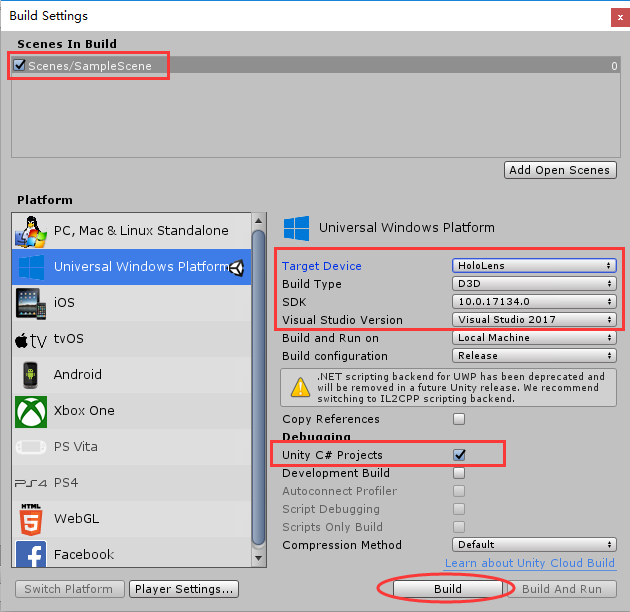Screen dimensions: 630x612
Task: Select the Facebook platform row
Action: [x=131, y=553]
